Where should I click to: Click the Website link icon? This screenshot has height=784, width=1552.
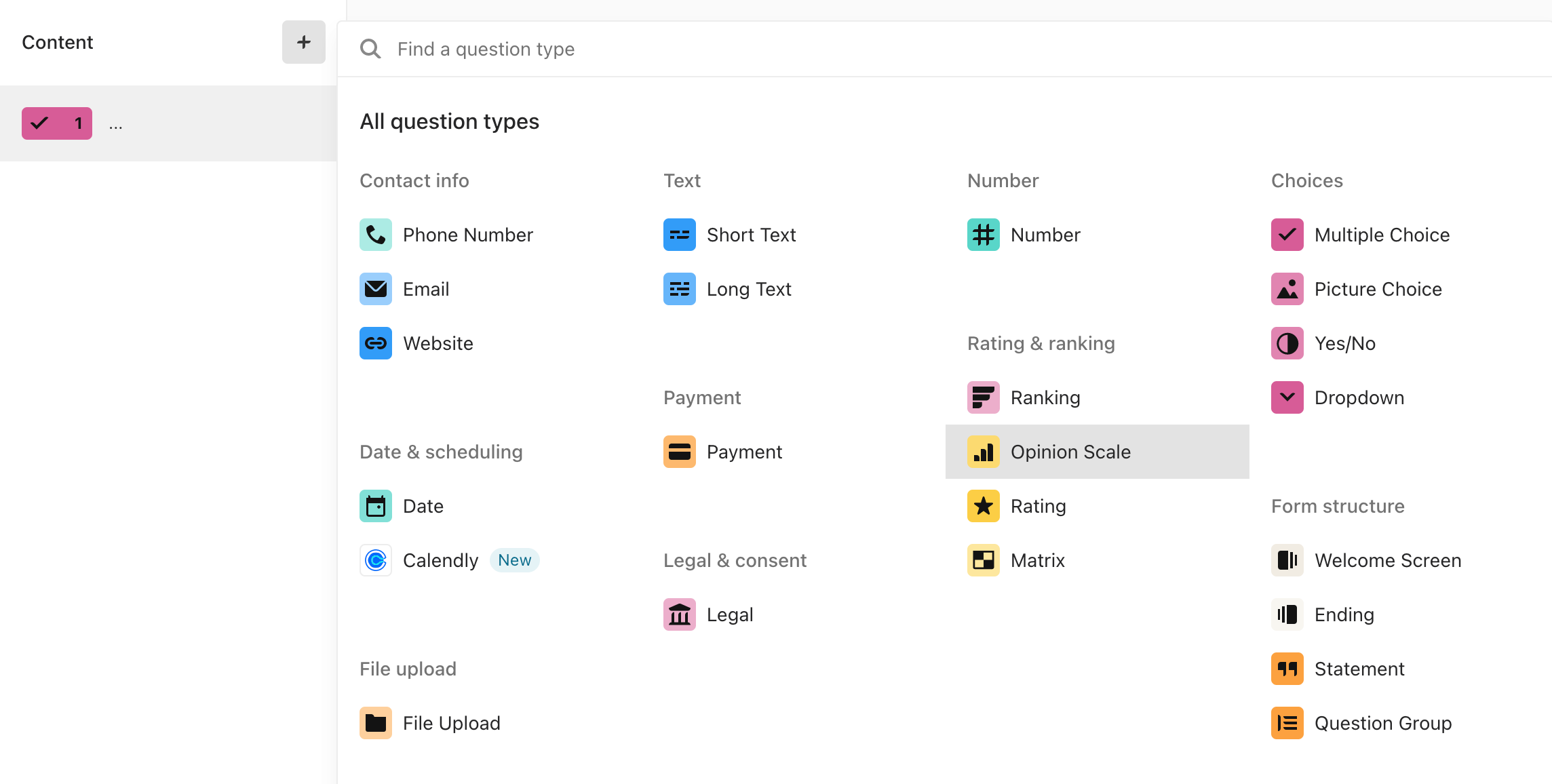[376, 343]
